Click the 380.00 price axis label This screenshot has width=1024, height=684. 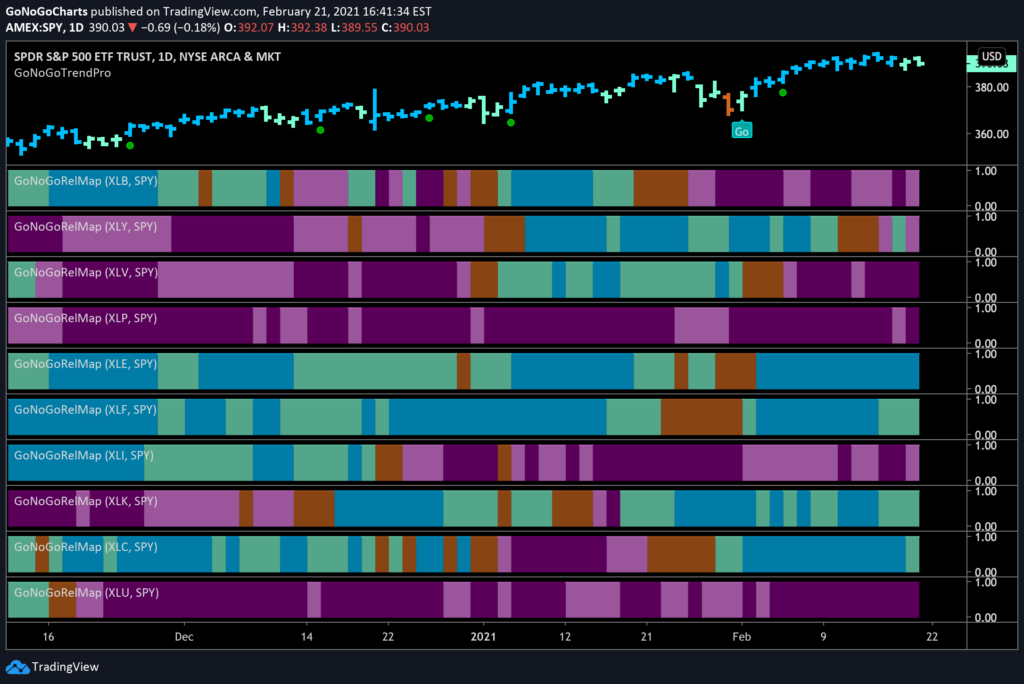pos(991,88)
